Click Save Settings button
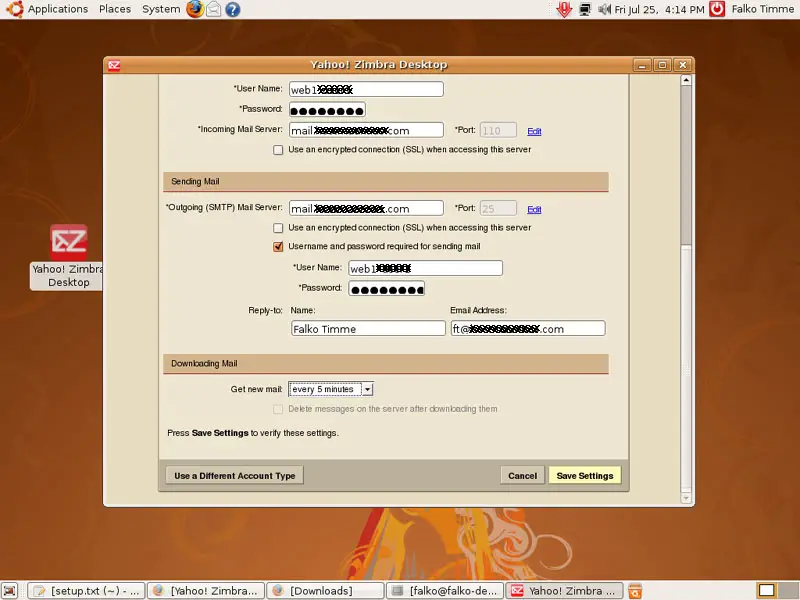Viewport: 800px width, 600px height. 585,476
